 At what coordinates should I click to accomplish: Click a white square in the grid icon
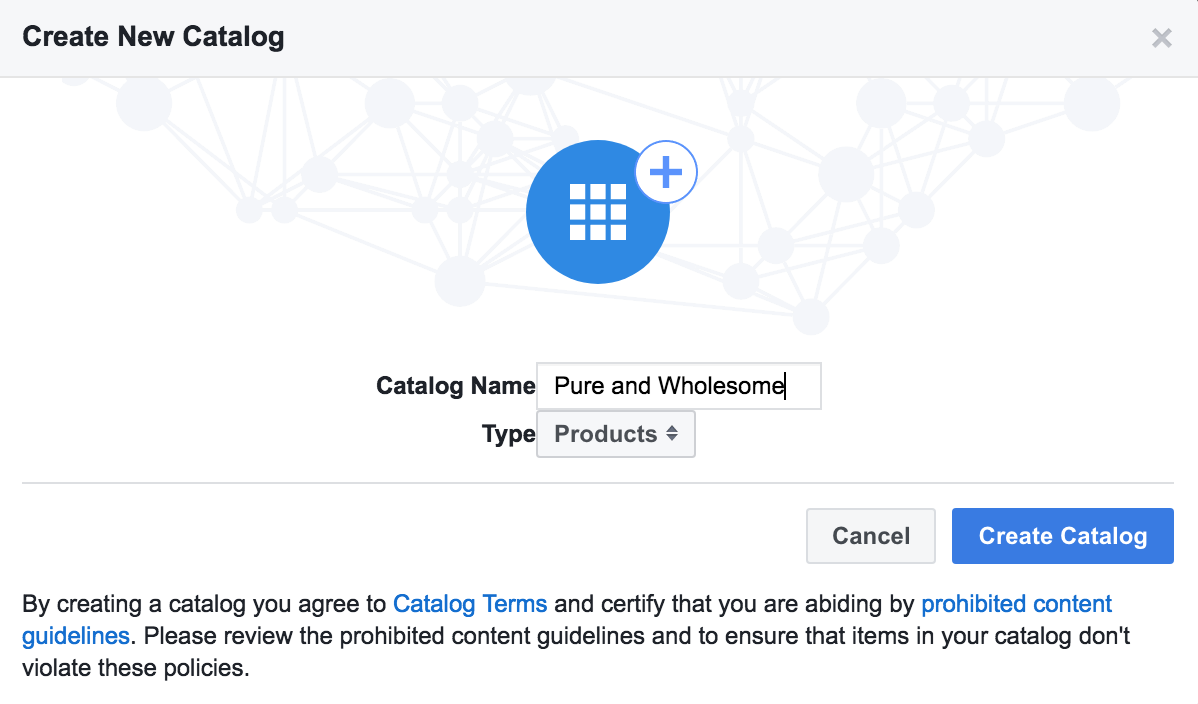598,211
